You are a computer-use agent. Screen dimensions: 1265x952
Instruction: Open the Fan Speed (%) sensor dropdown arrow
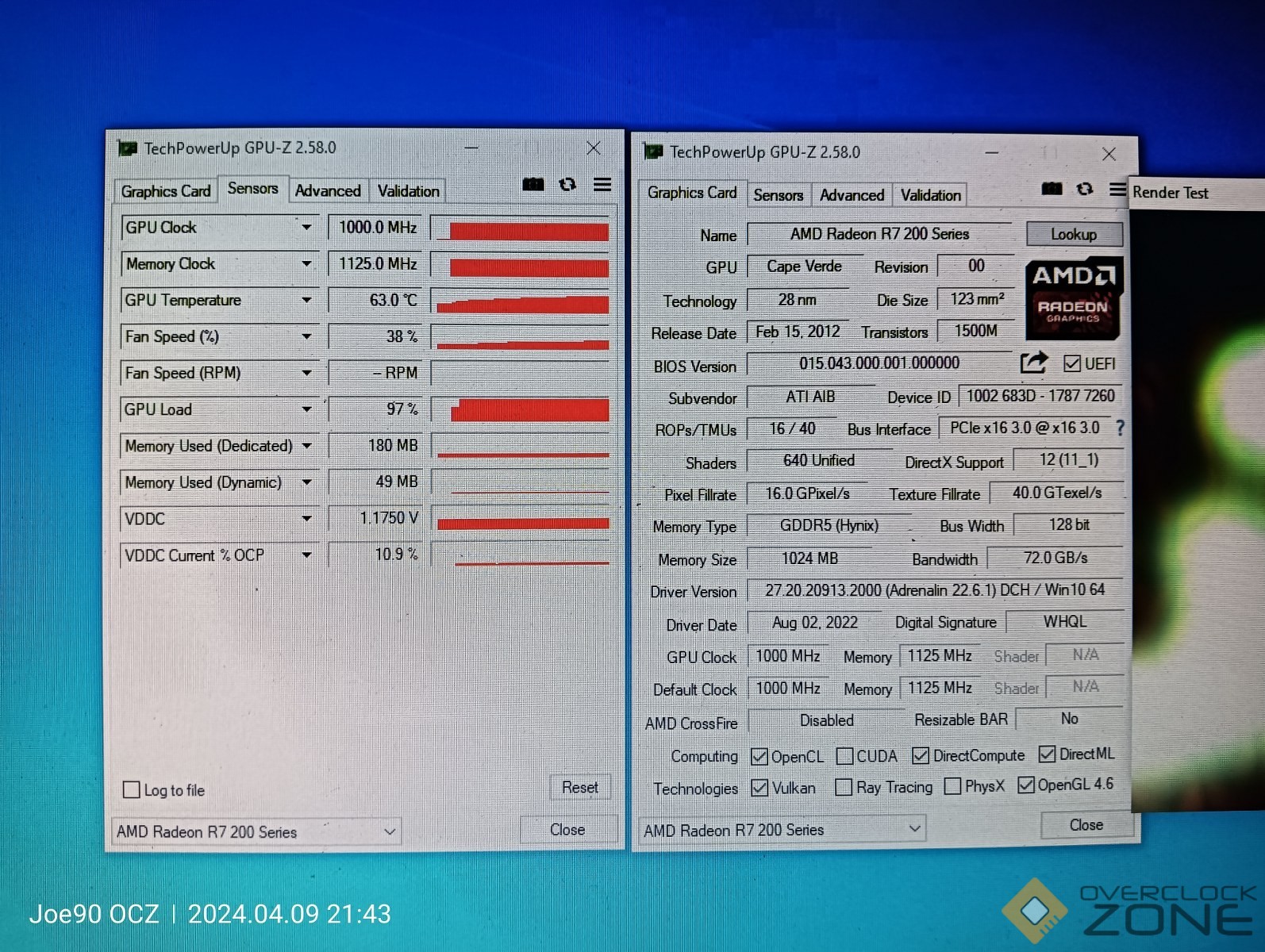[x=306, y=336]
